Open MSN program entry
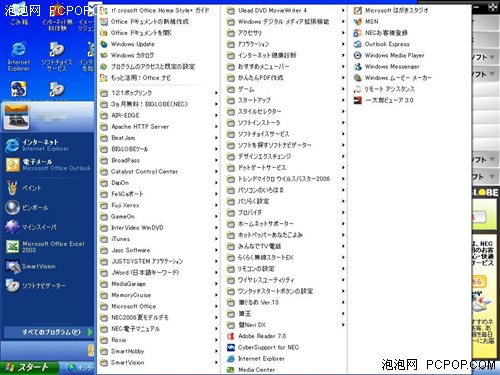The width and height of the screenshot is (500, 375). (366, 22)
